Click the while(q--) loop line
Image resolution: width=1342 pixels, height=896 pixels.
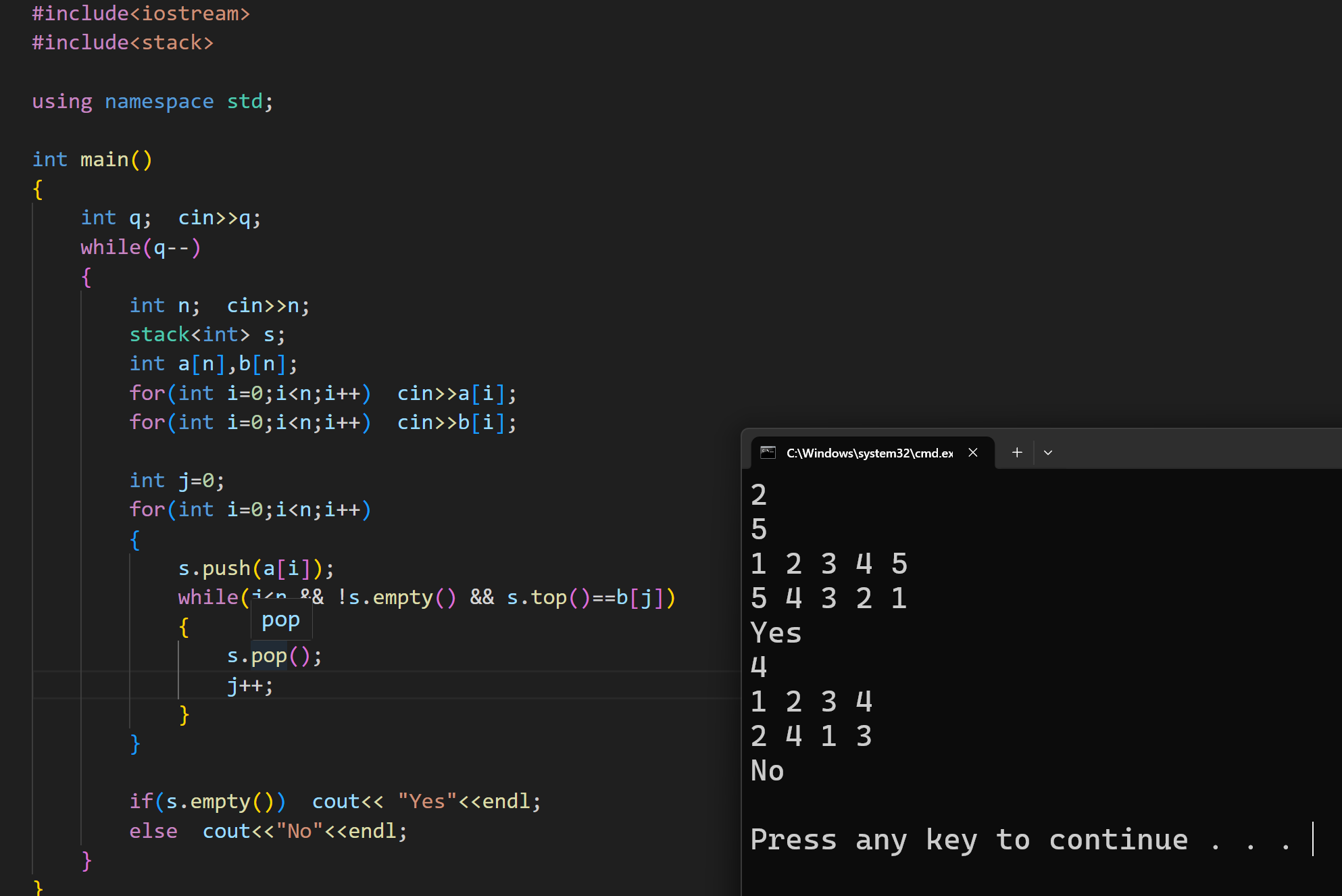pyautogui.click(x=141, y=247)
